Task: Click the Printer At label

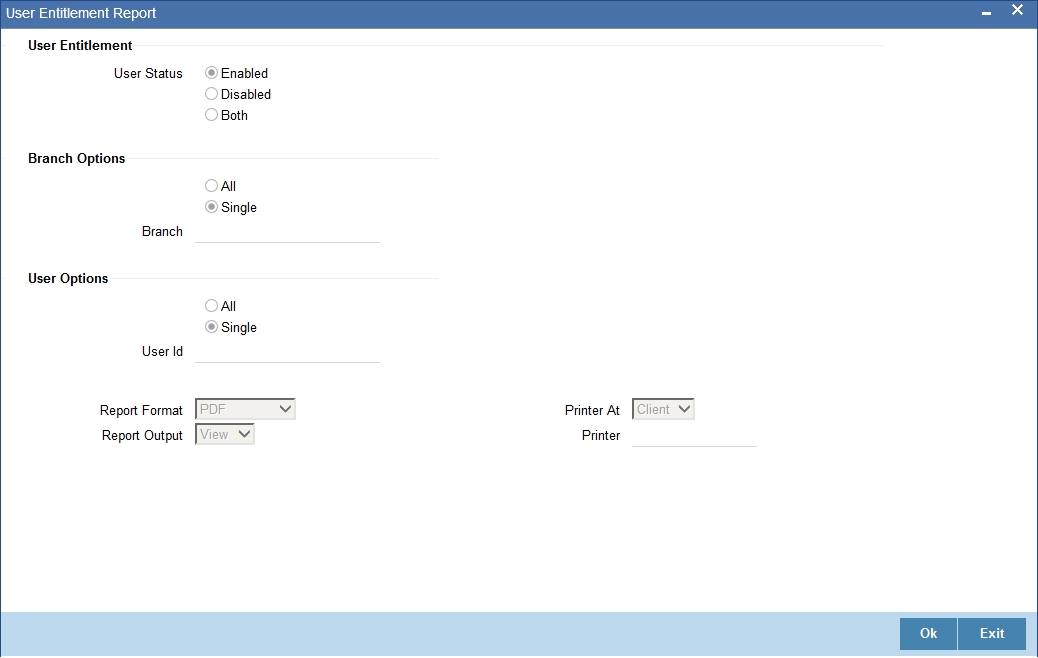Action: (592, 410)
